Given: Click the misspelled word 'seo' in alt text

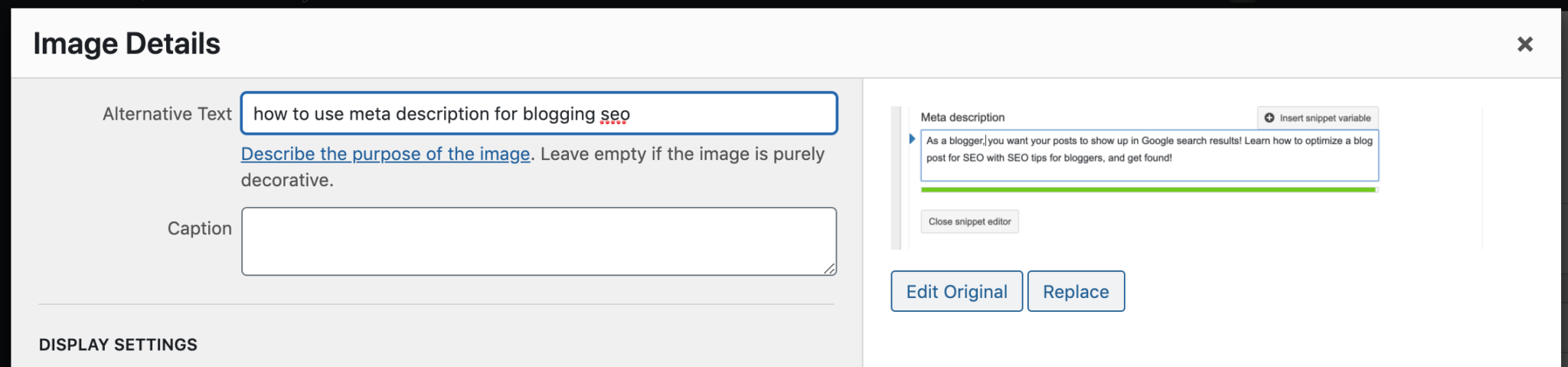Looking at the screenshot, I should [x=615, y=114].
